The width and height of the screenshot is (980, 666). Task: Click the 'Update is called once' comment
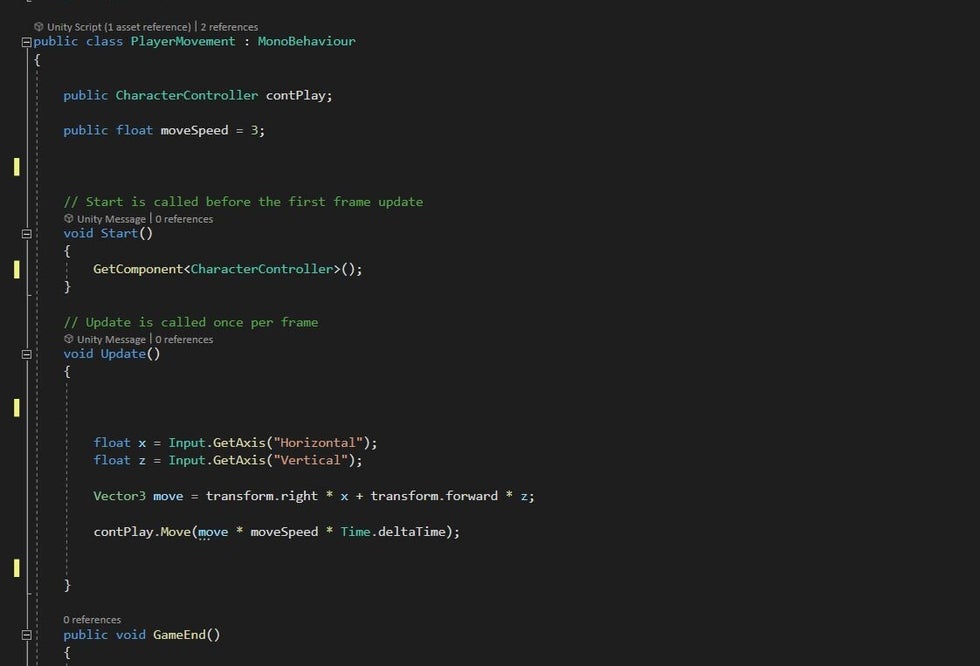pyautogui.click(x=191, y=322)
